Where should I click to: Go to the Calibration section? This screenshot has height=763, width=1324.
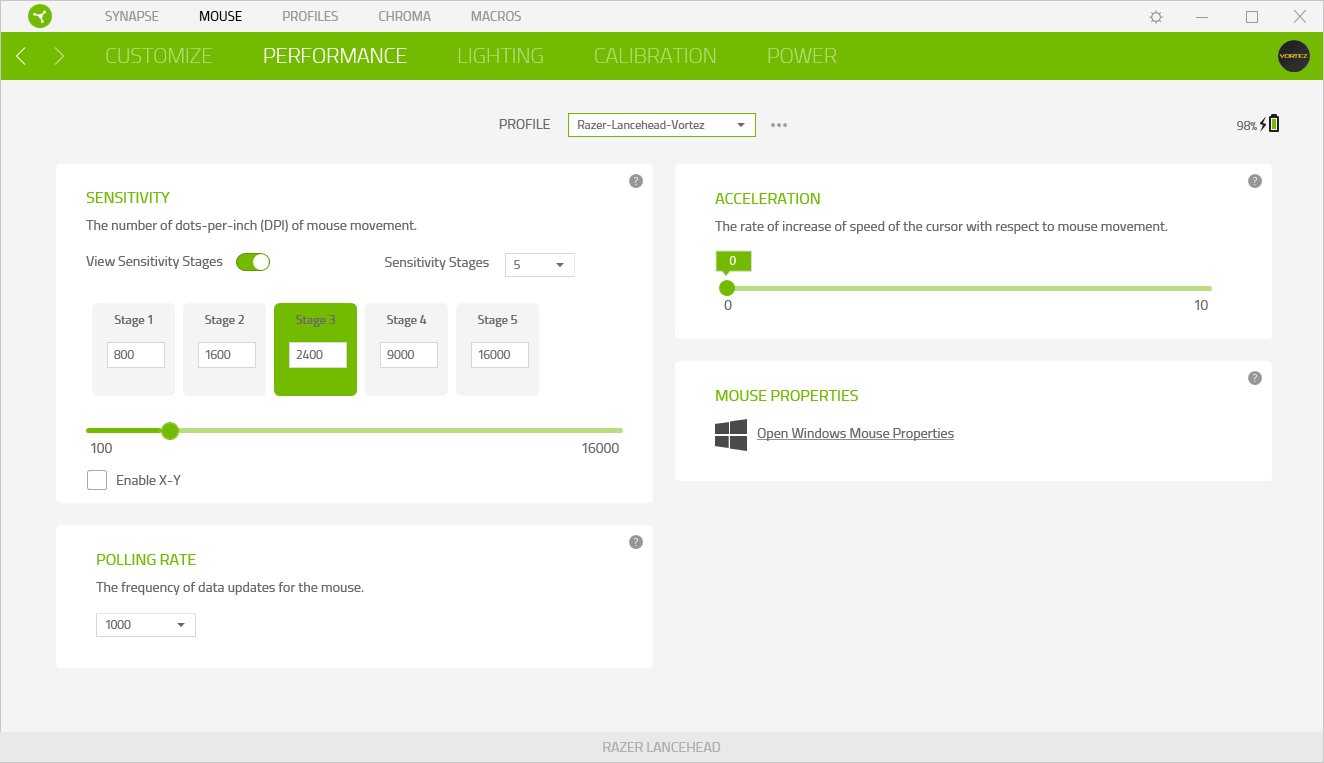click(x=655, y=56)
